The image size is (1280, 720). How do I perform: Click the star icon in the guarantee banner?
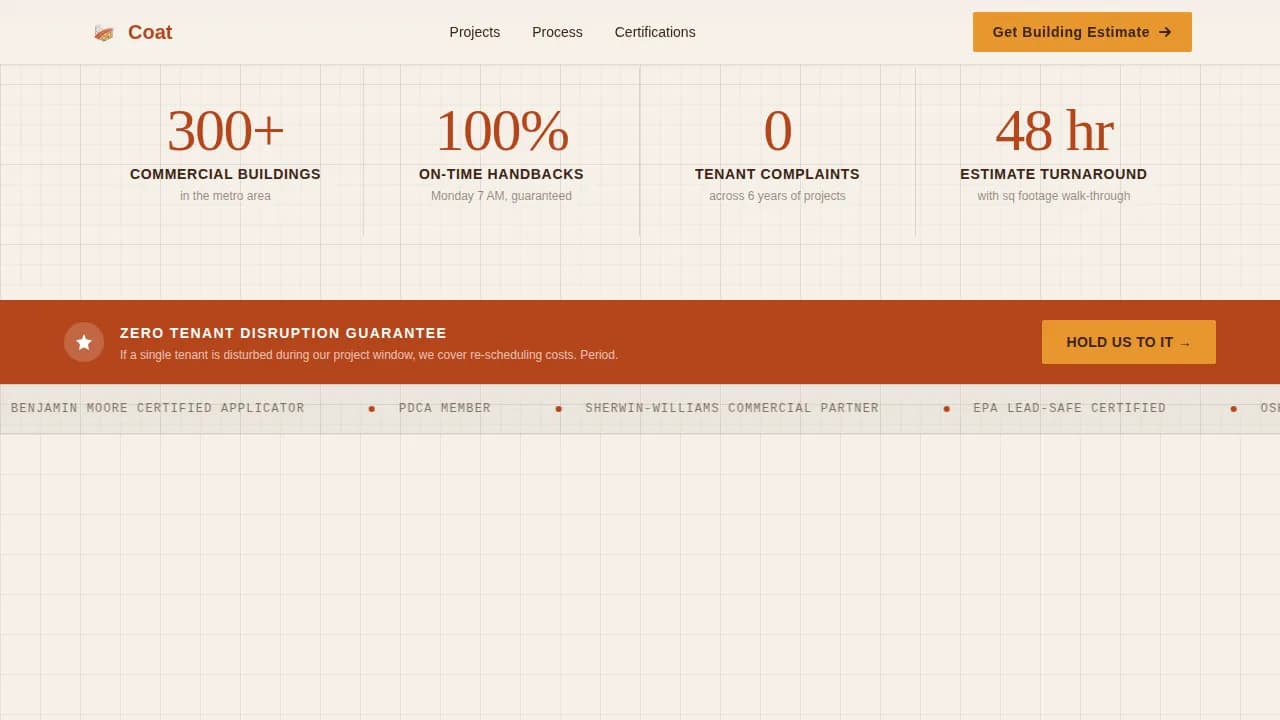click(84, 342)
